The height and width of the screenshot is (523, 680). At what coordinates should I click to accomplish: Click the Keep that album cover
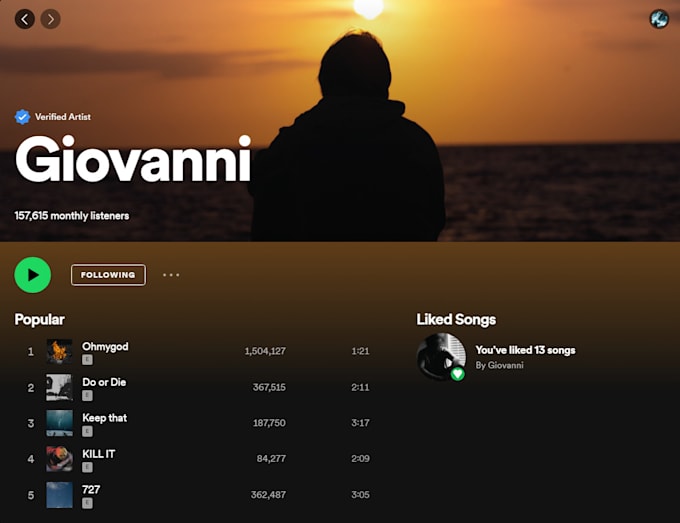coord(59,423)
